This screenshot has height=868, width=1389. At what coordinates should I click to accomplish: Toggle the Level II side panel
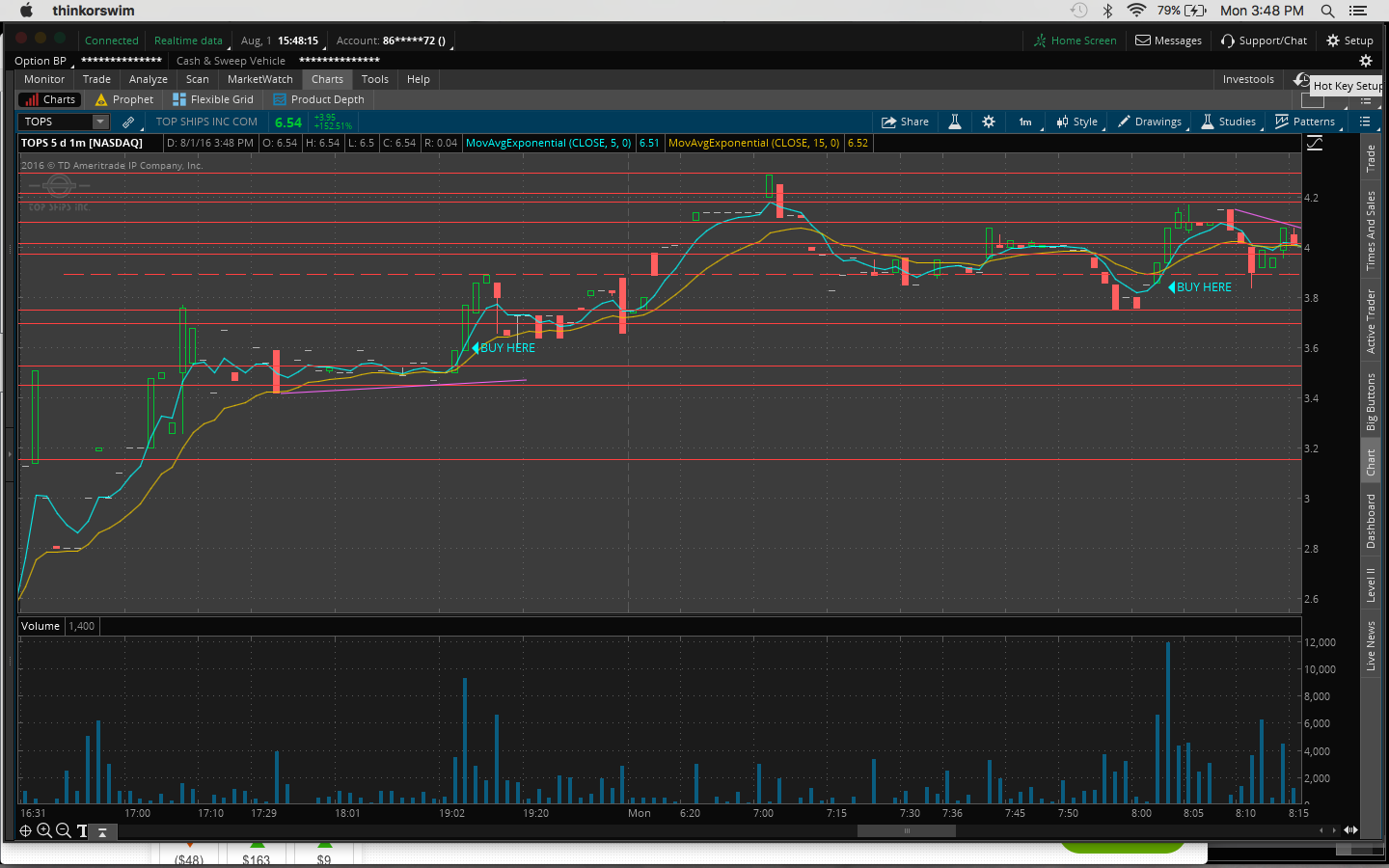[1371, 584]
